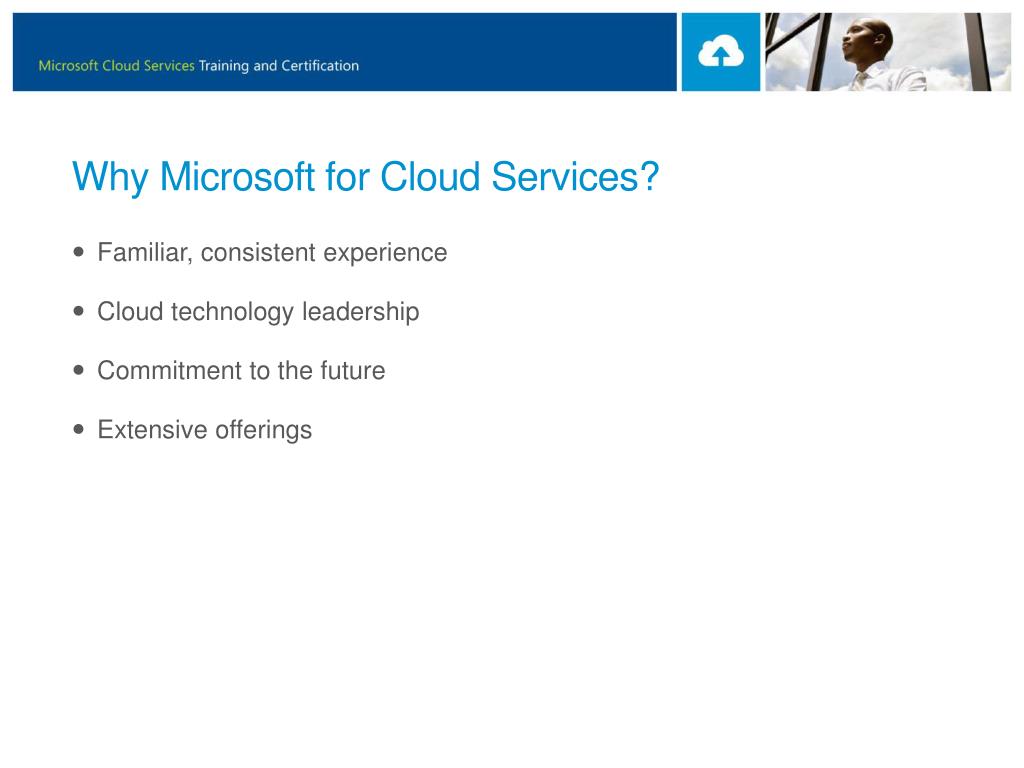Click the white arrow inside the cloud icon
The image size is (1024, 768).
(x=720, y=57)
